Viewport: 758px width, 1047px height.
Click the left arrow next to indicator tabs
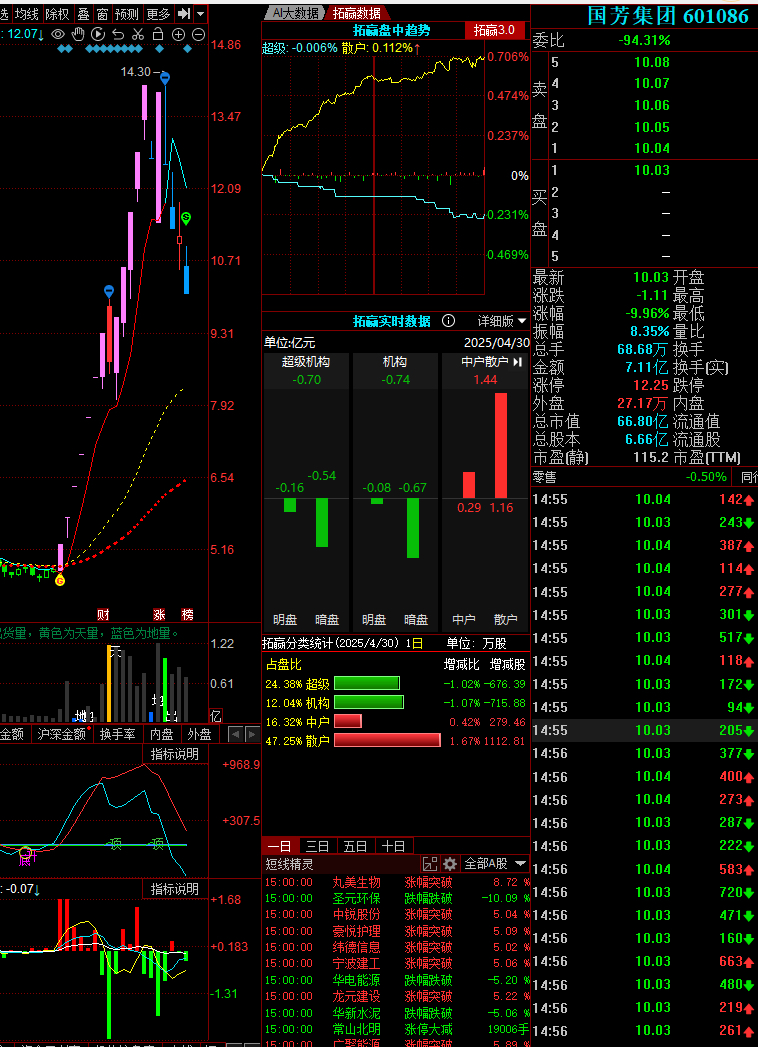pyautogui.click(x=236, y=735)
